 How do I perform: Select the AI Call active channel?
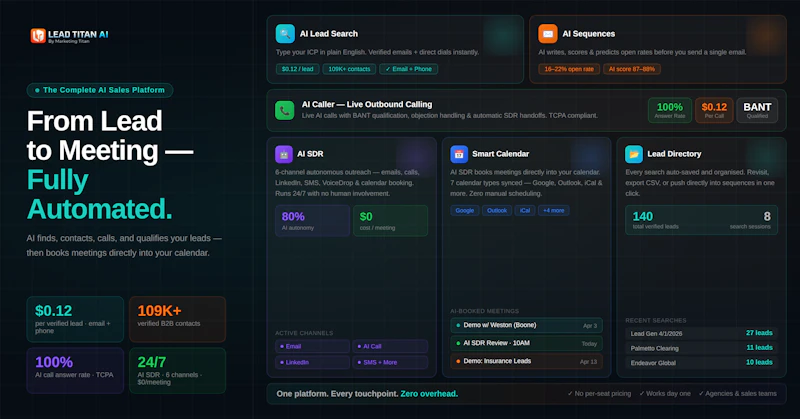coord(390,347)
